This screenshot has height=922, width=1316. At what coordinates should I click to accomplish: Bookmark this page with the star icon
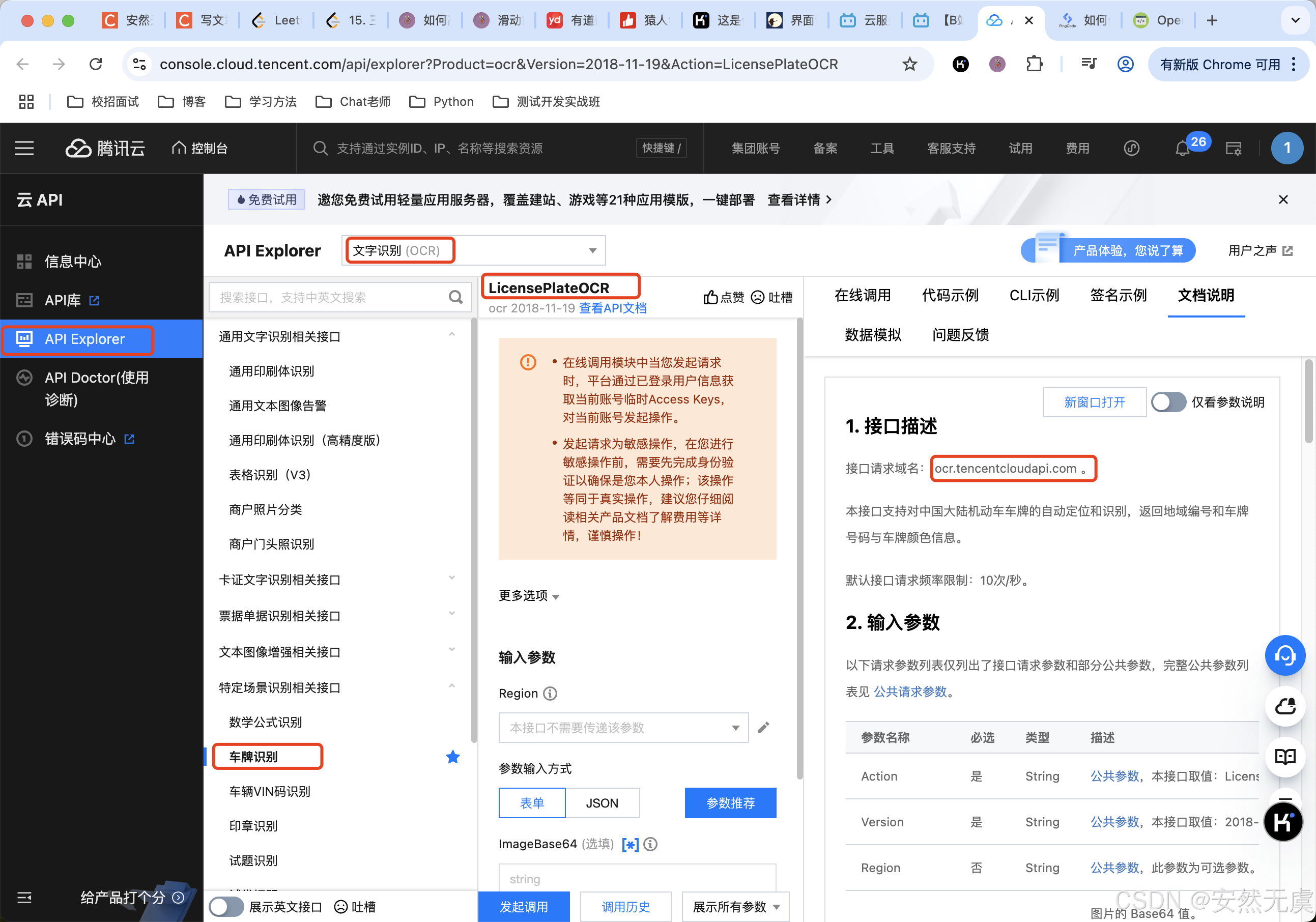pos(909,64)
